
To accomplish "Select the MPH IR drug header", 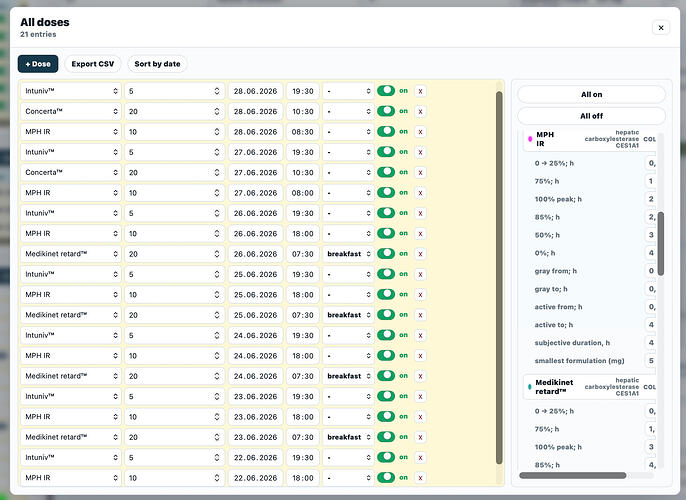I will (x=590, y=139).
